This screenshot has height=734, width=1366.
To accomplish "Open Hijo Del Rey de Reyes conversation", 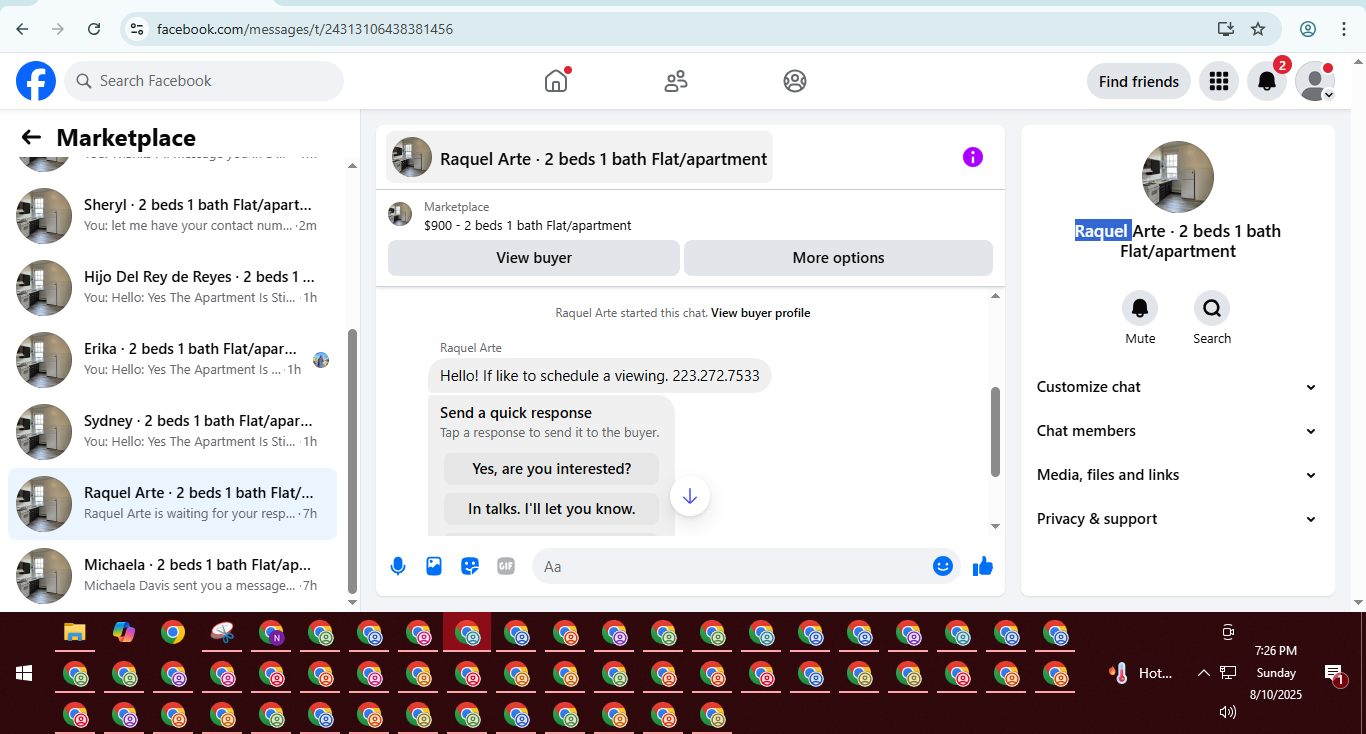I will click(172, 288).
